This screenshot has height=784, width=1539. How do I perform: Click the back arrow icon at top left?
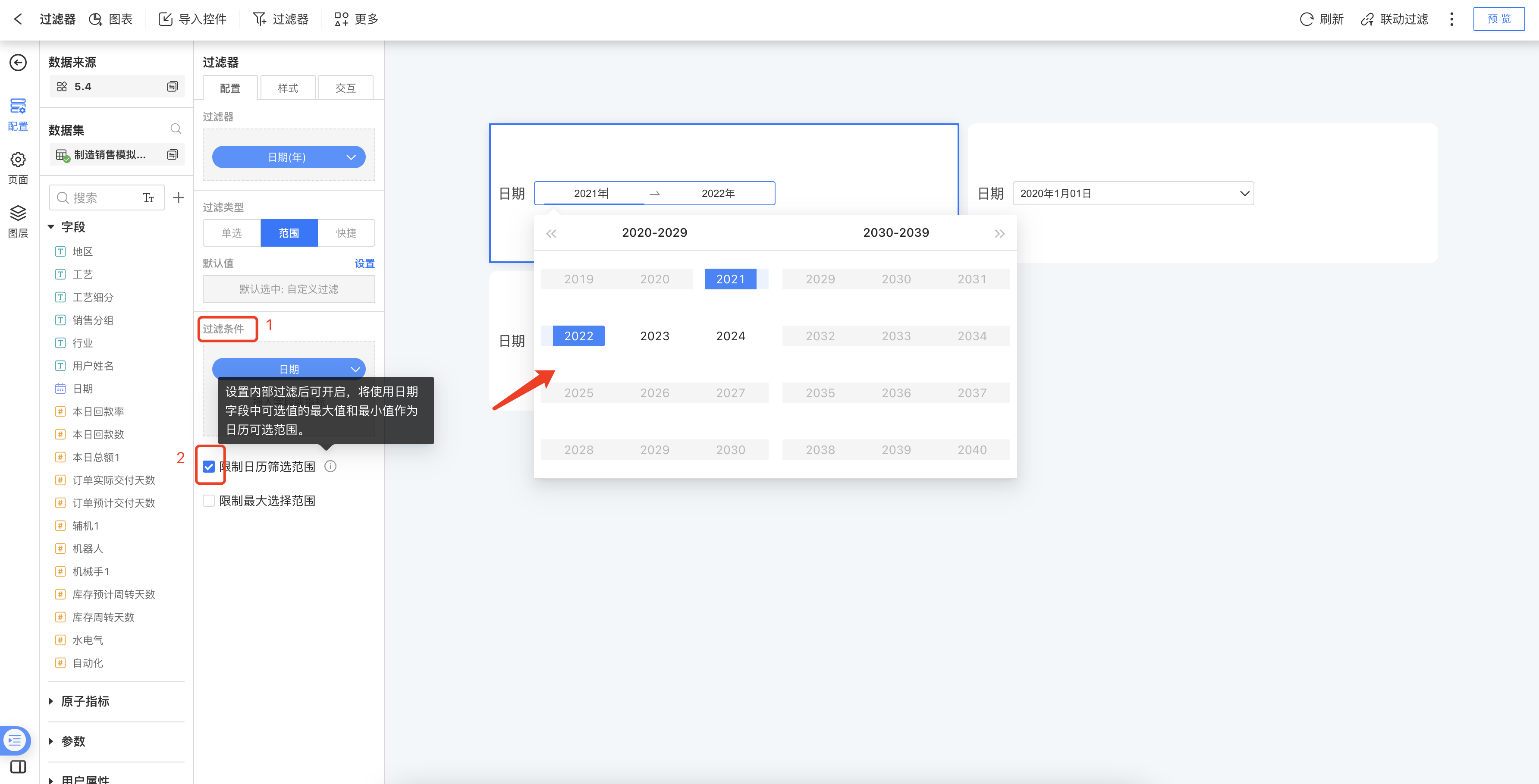click(18, 19)
